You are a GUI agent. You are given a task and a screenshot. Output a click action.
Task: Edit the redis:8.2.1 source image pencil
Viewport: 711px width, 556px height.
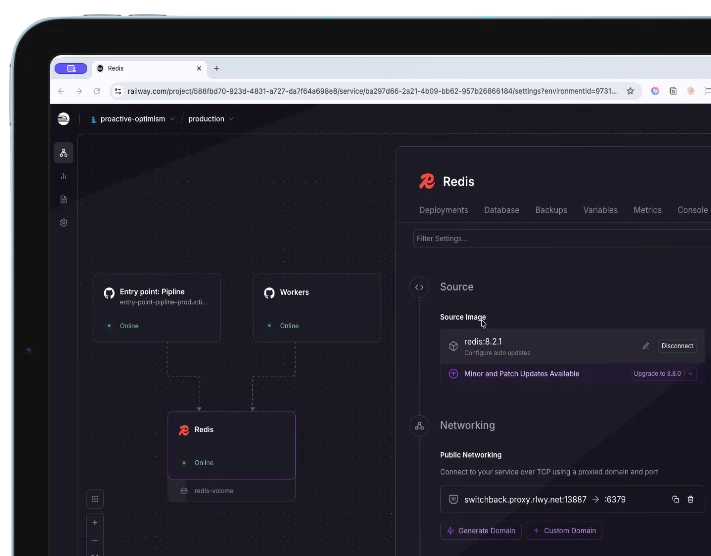coord(646,346)
